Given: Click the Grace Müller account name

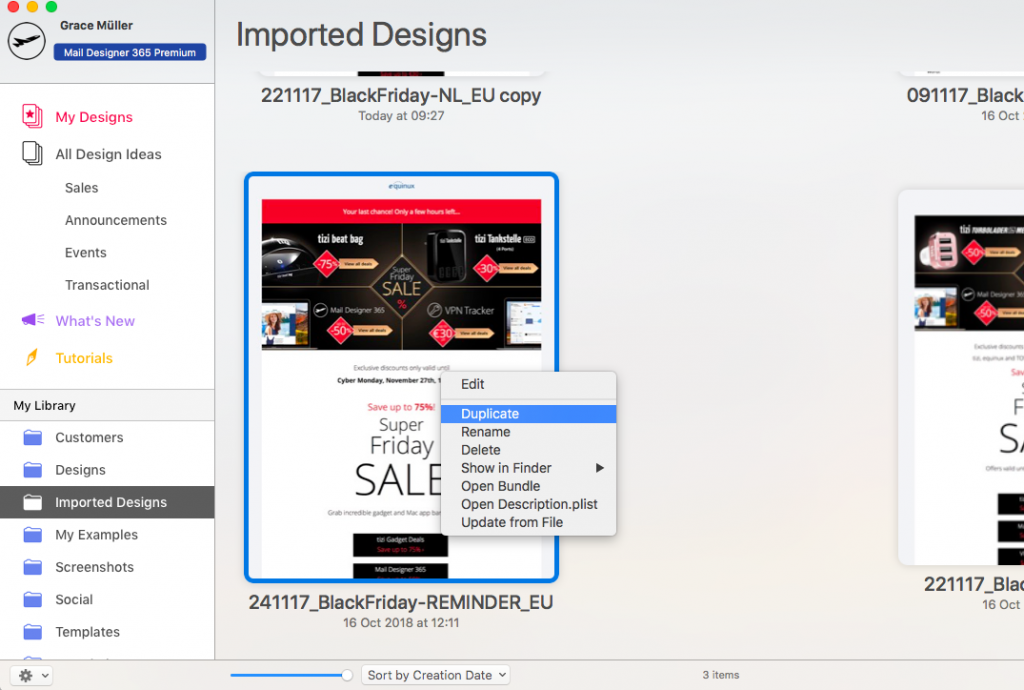Looking at the screenshot, I should pyautogui.click(x=97, y=25).
